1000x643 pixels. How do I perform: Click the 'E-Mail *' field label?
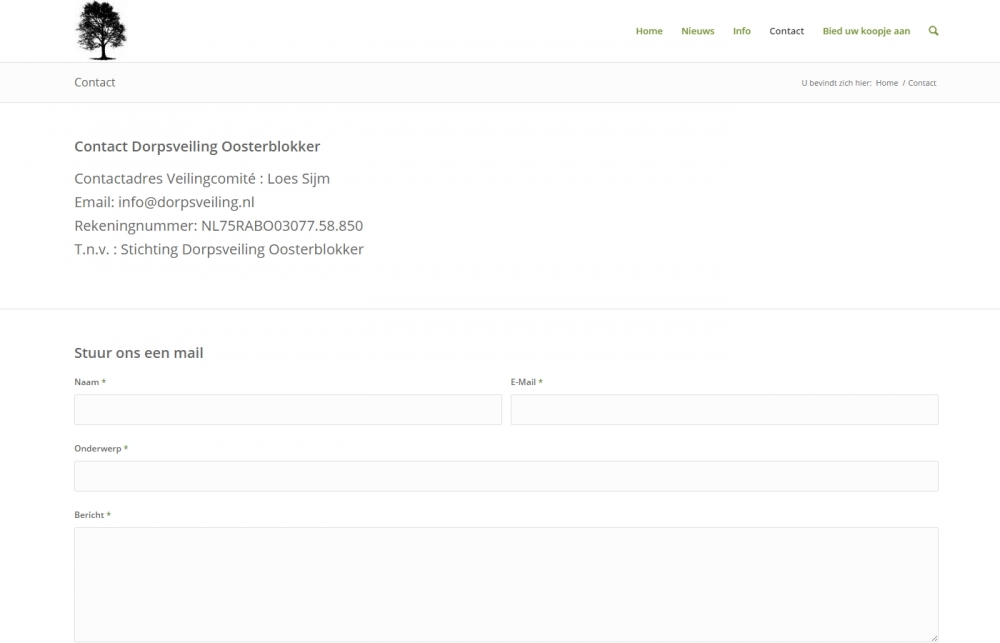[x=526, y=382]
